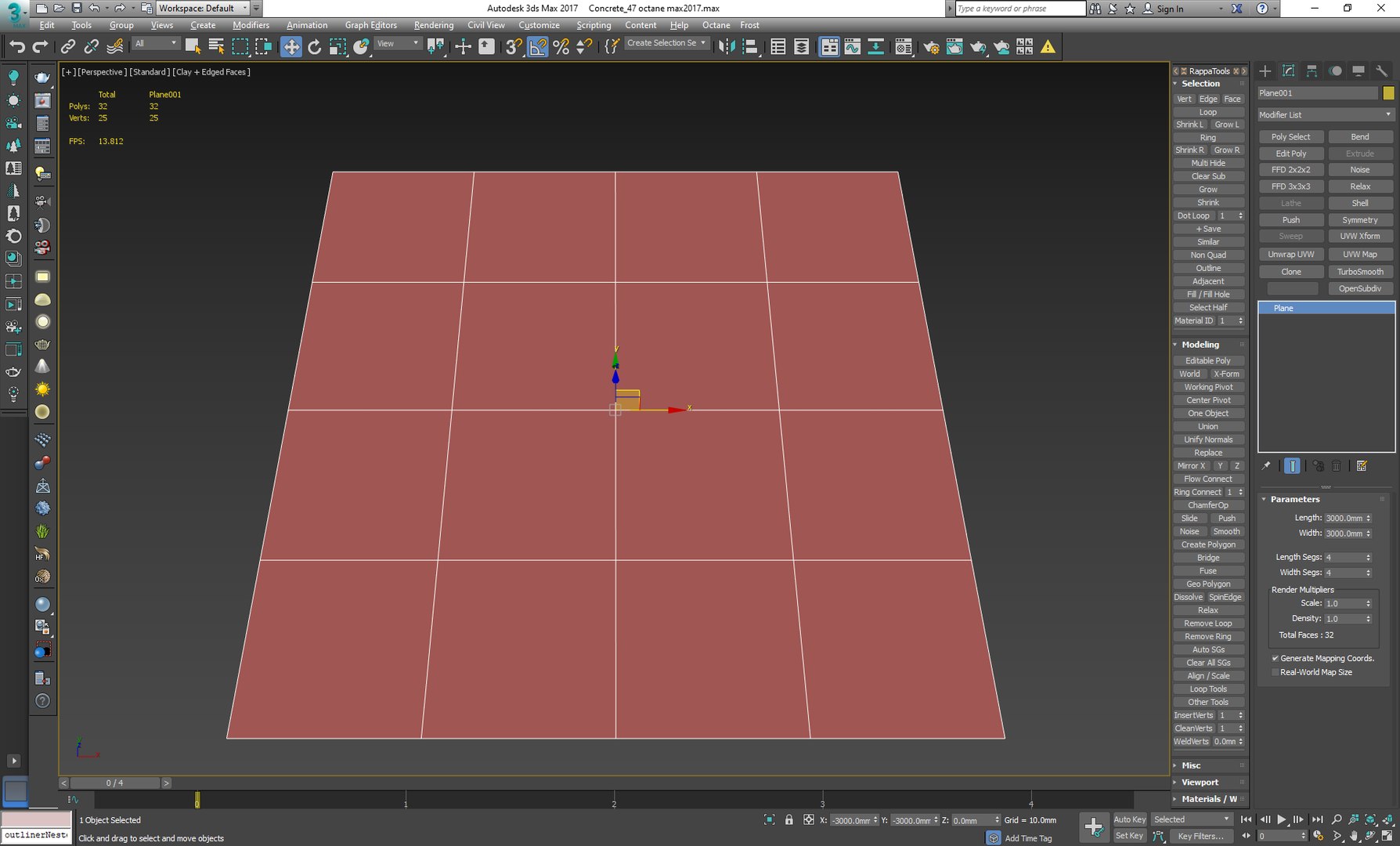Open the Create Selection Set dropdown

click(x=667, y=43)
